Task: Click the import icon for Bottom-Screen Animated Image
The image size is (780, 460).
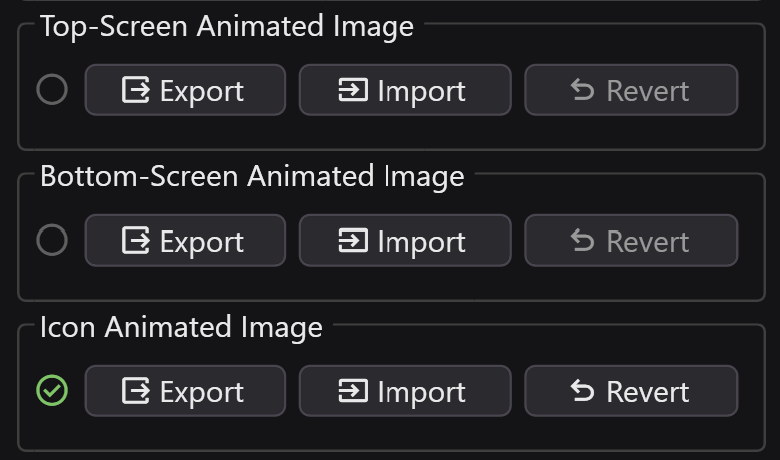Action: (353, 241)
